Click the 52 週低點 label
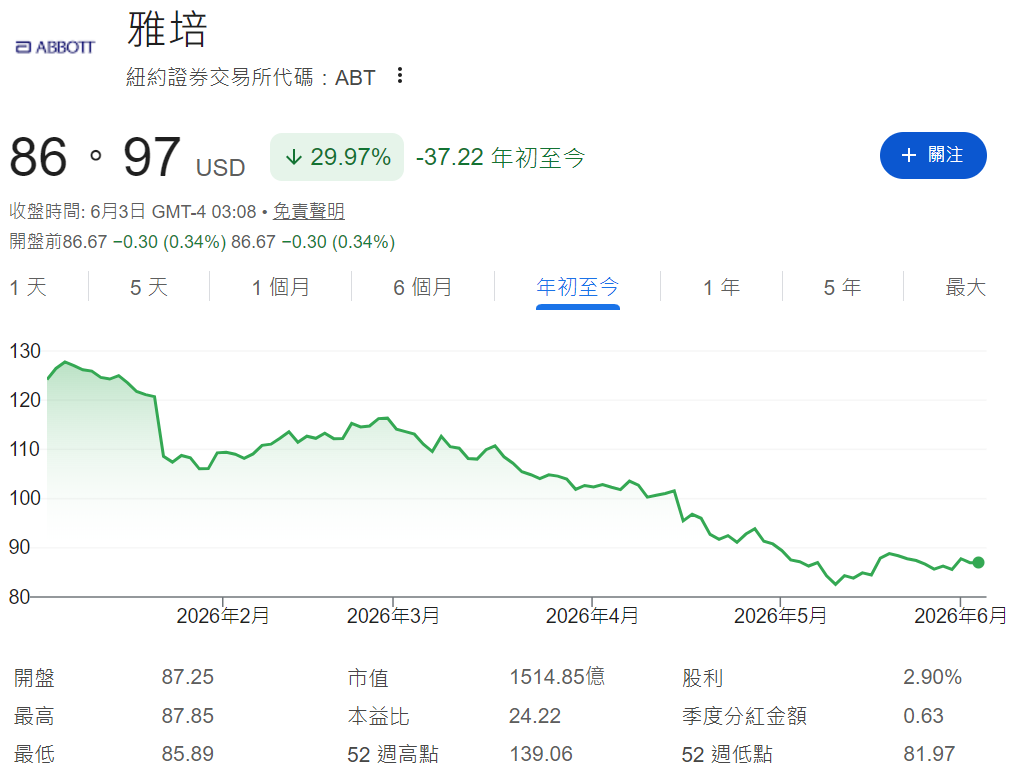1014x766 pixels. [727, 754]
